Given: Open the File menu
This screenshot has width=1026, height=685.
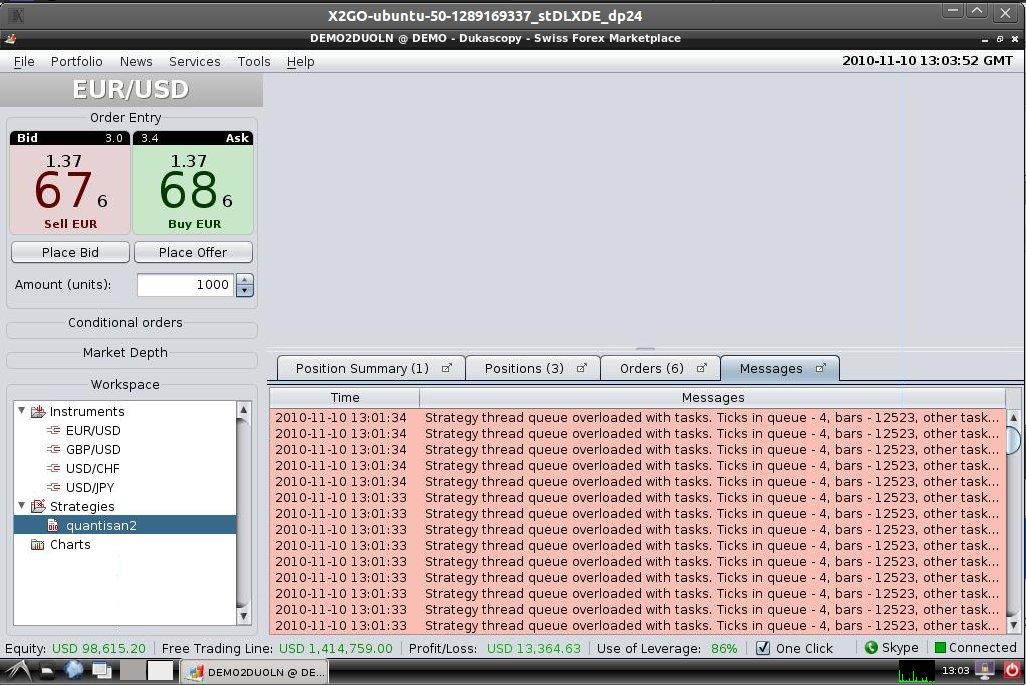Looking at the screenshot, I should (24, 61).
